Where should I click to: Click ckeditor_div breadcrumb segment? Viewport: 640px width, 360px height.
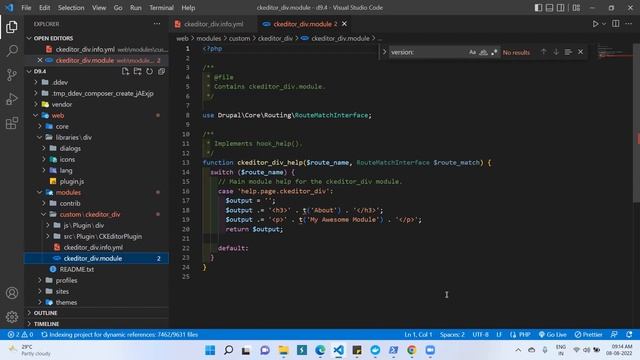[275, 38]
